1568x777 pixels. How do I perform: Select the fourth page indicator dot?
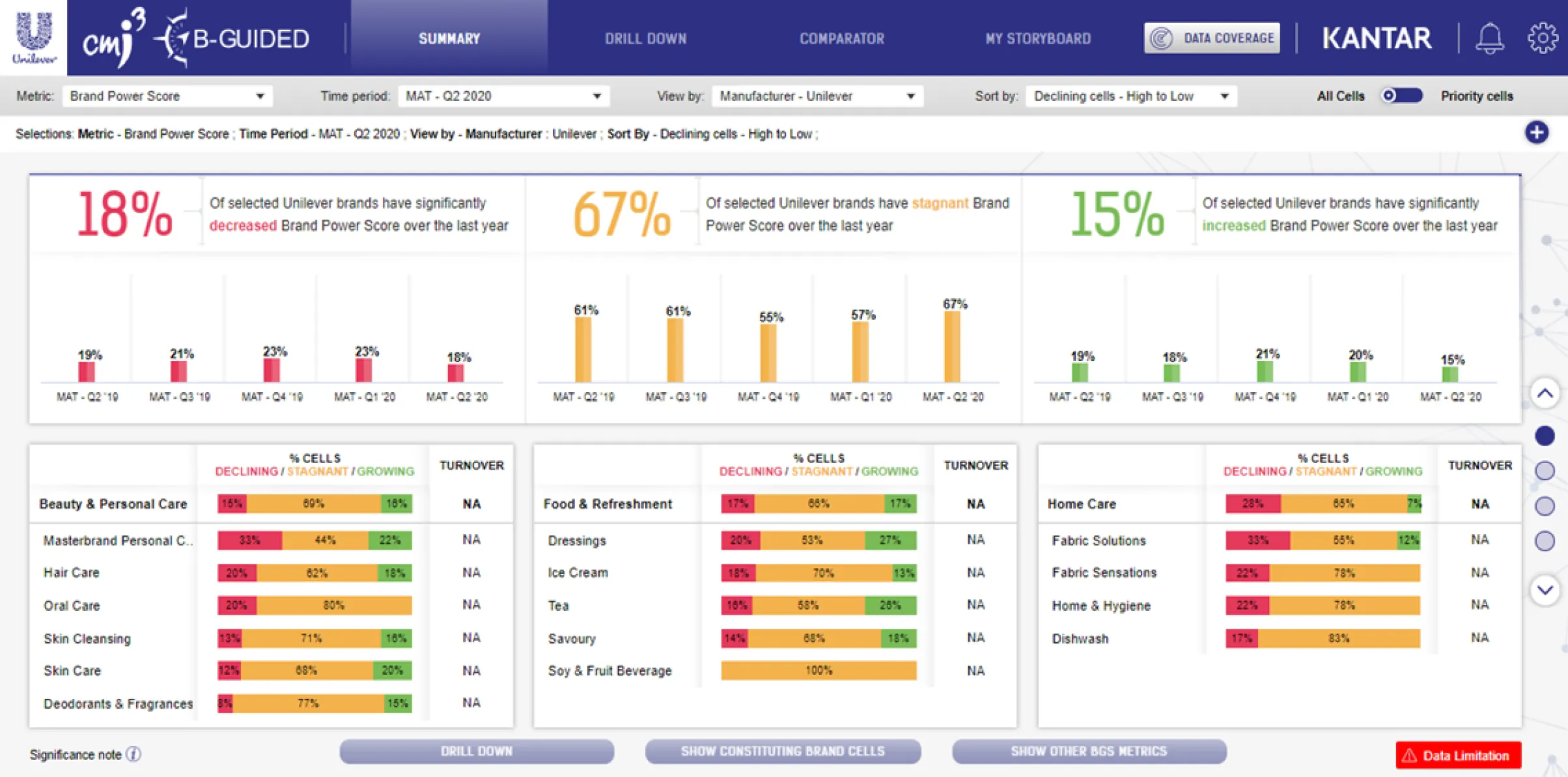click(1545, 541)
